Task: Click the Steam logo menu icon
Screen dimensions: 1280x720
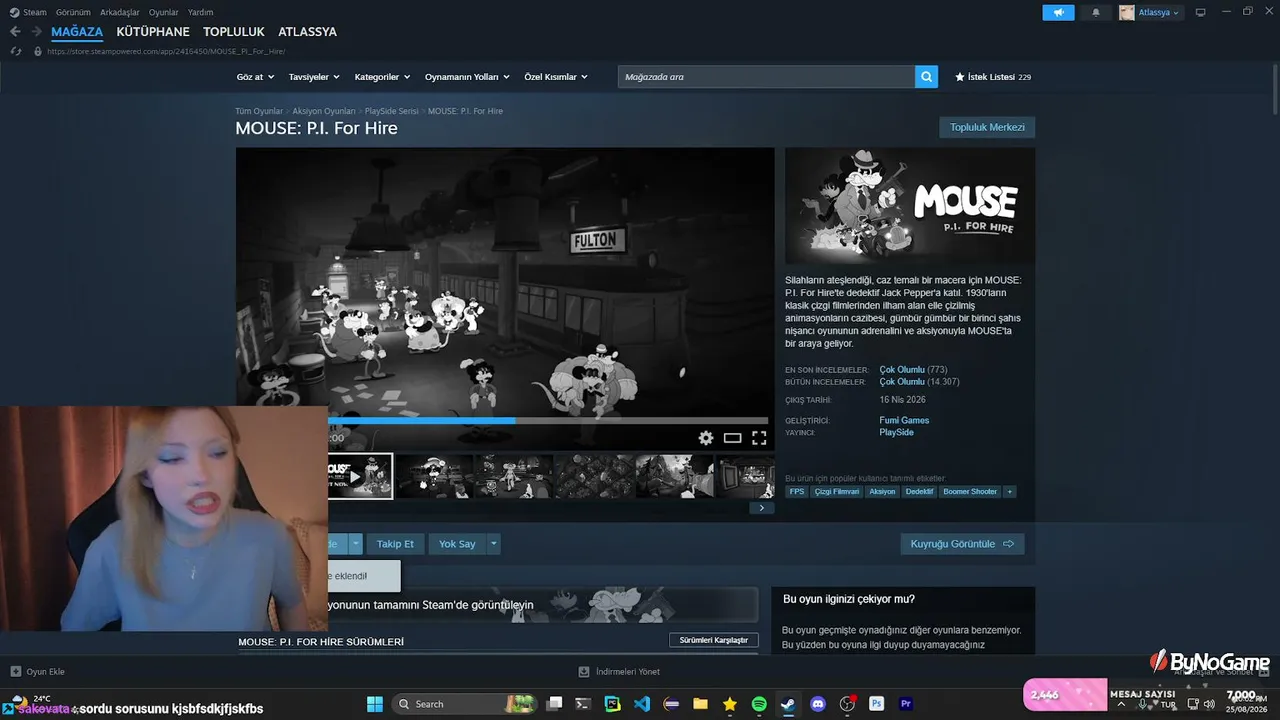Action: [x=14, y=12]
